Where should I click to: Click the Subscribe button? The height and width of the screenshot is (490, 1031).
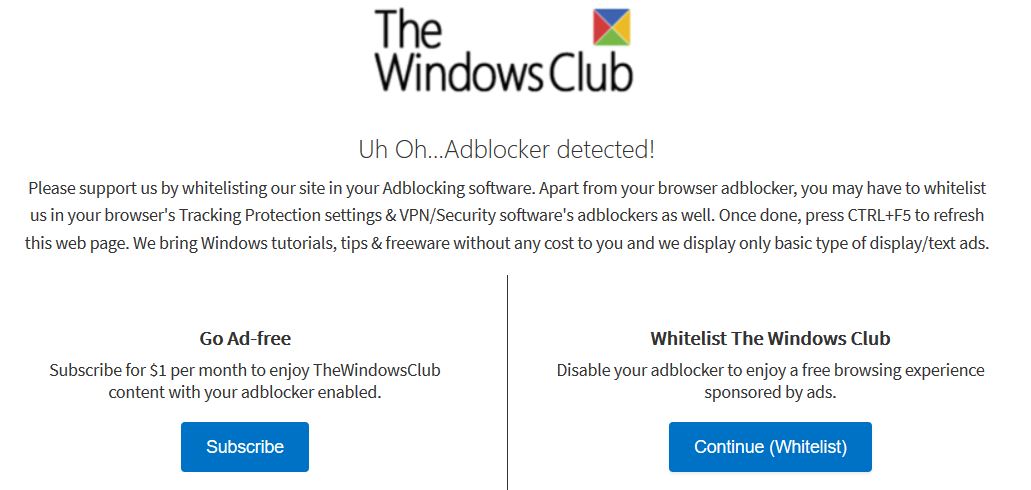[245, 447]
